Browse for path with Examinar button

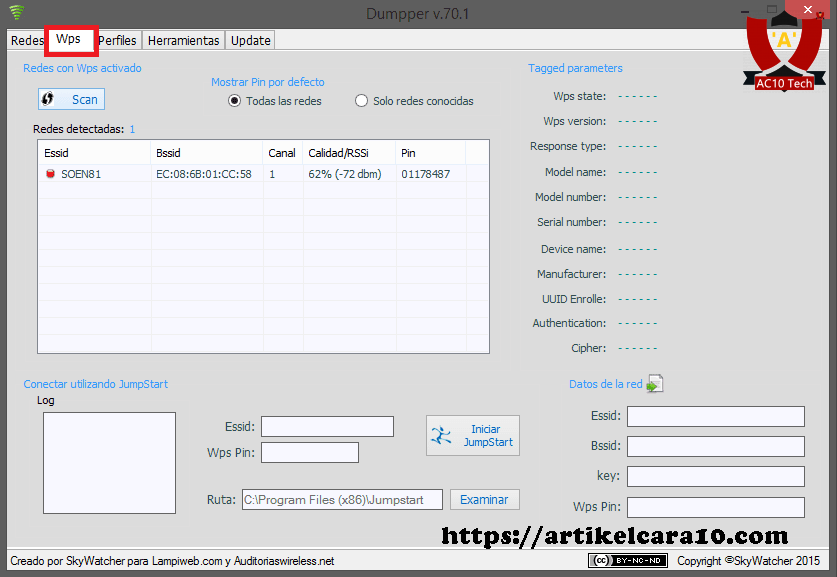(484, 500)
